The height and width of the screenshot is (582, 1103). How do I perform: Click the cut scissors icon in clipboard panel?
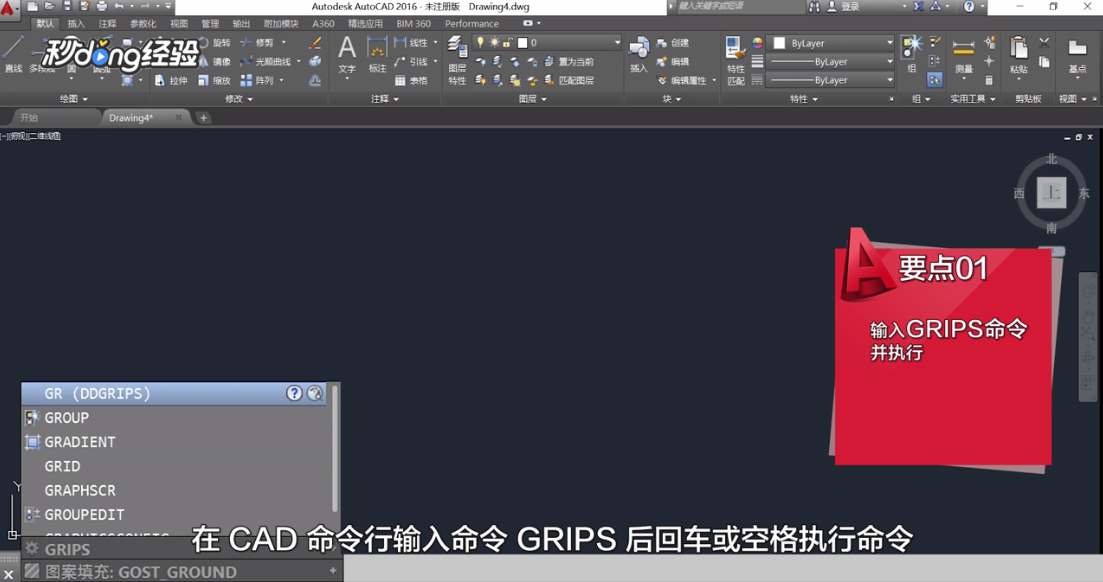tap(1044, 43)
